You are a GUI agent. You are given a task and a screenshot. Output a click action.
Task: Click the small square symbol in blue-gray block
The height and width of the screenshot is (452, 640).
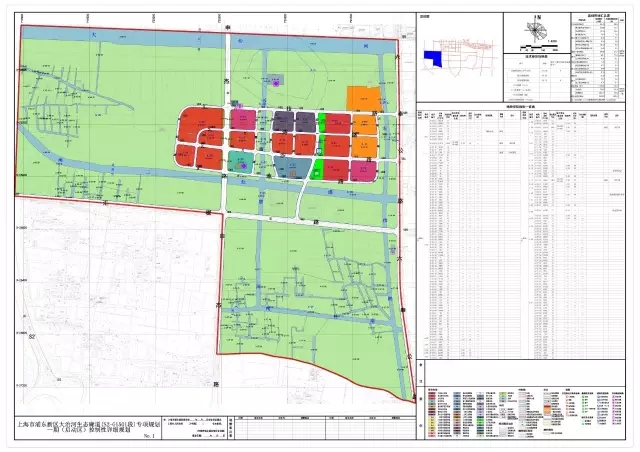(293, 172)
